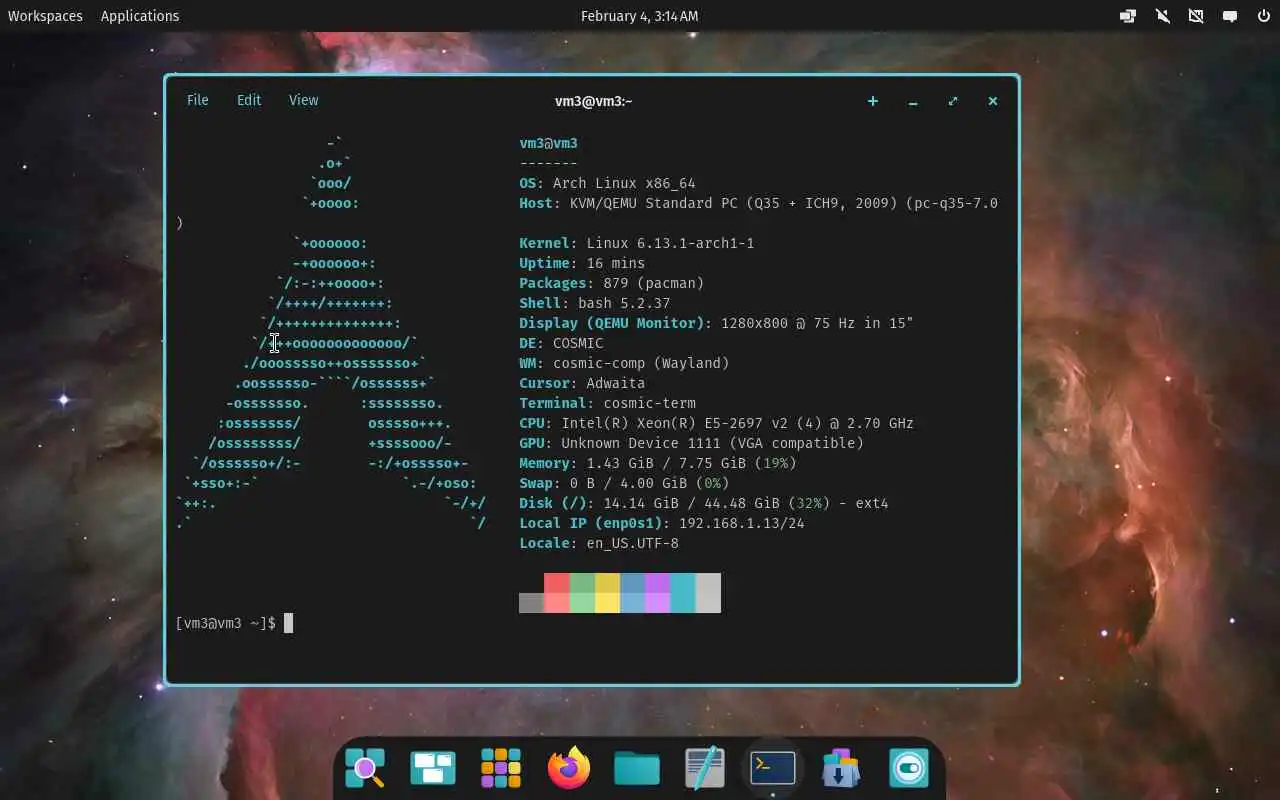Click the gray color block in terminal output
Viewport: 1280px width, 800px height.
coord(531,602)
